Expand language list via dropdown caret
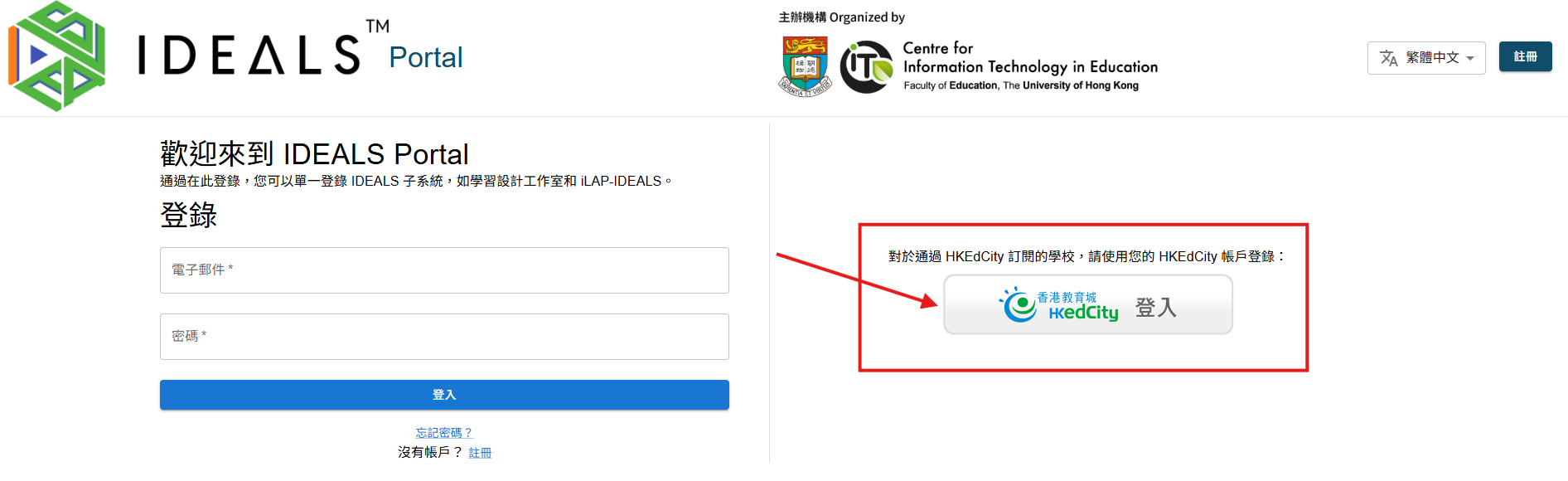Screen dimensions: 1568x481 point(1470,58)
